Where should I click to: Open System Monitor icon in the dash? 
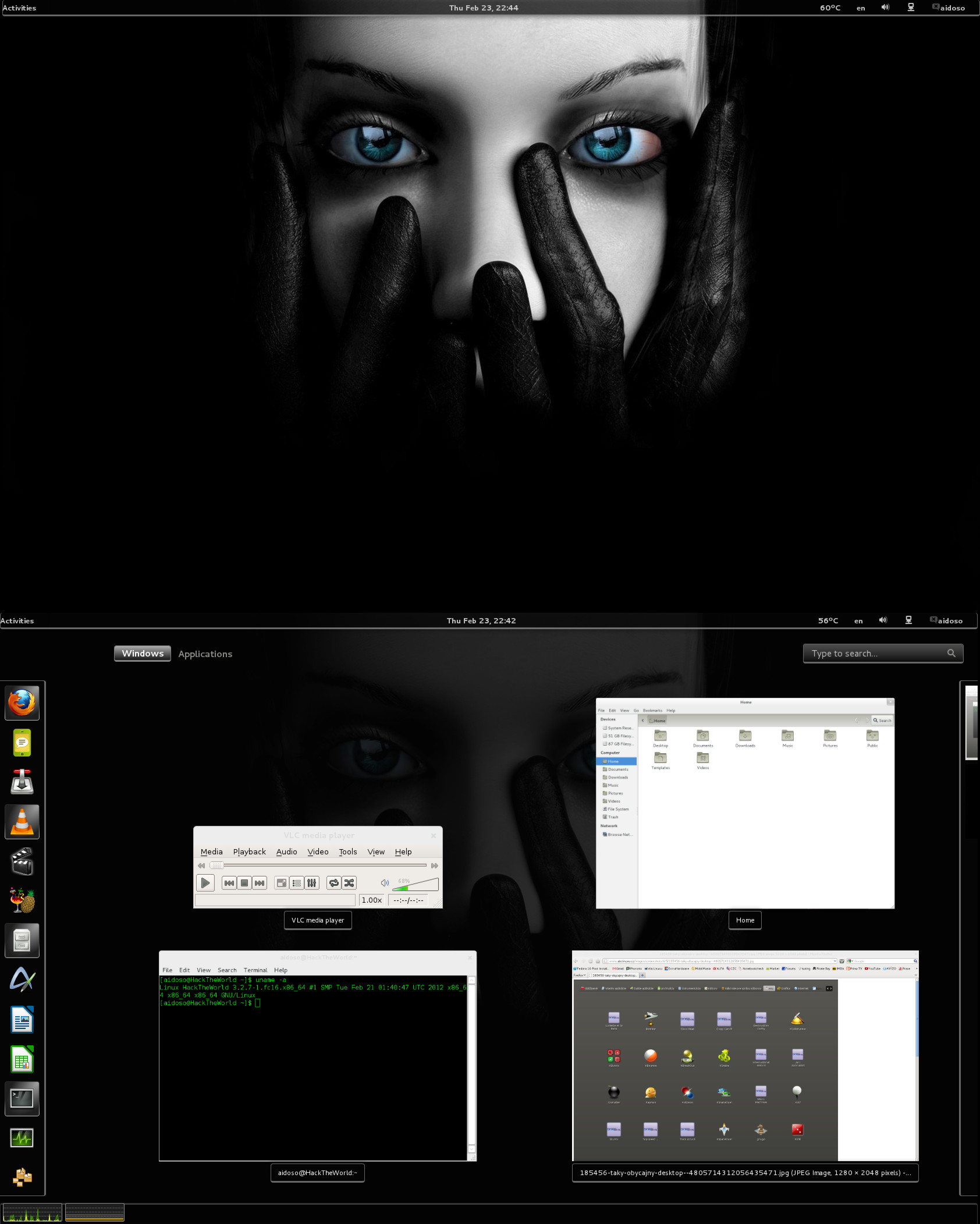22,1138
